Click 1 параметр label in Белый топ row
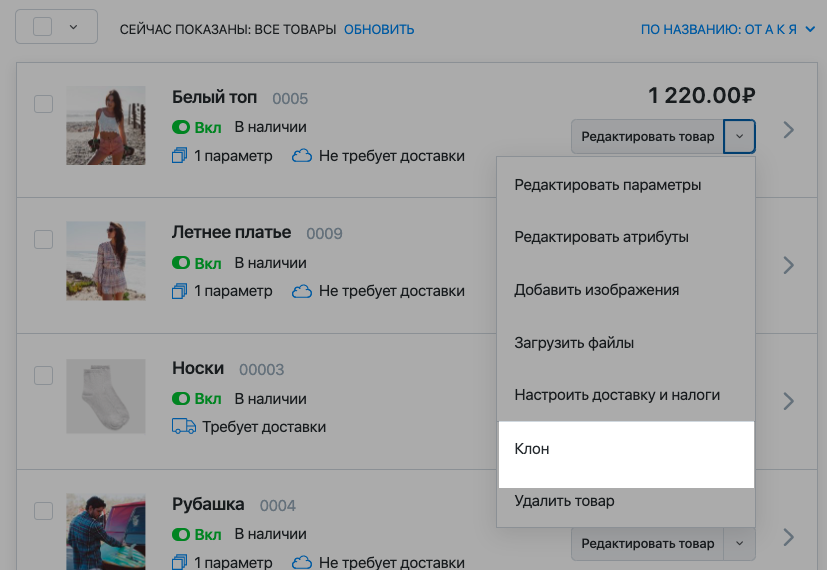This screenshot has height=570, width=827. pyautogui.click(x=233, y=156)
